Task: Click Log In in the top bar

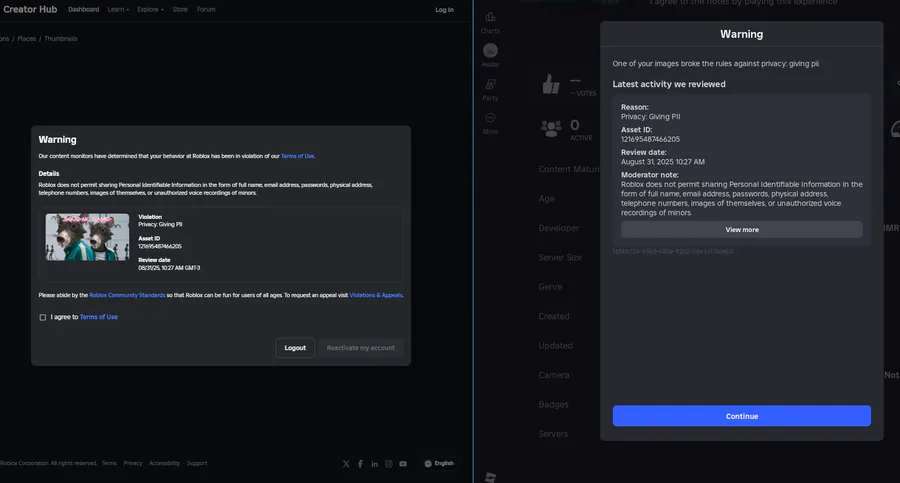Action: pos(444,10)
